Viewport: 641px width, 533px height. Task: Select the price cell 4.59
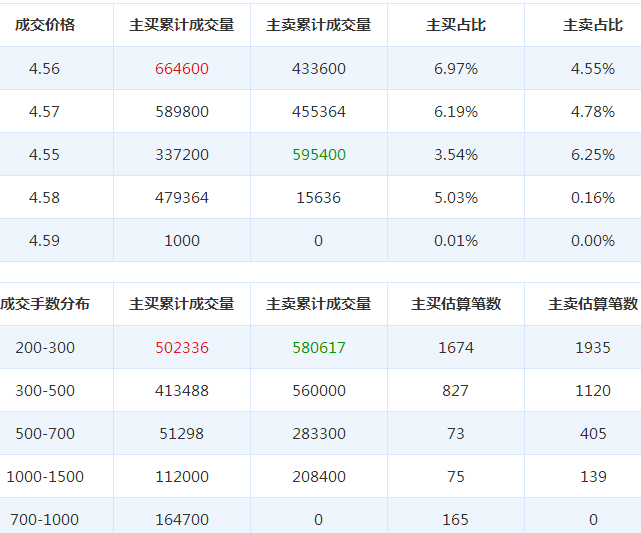(44, 240)
